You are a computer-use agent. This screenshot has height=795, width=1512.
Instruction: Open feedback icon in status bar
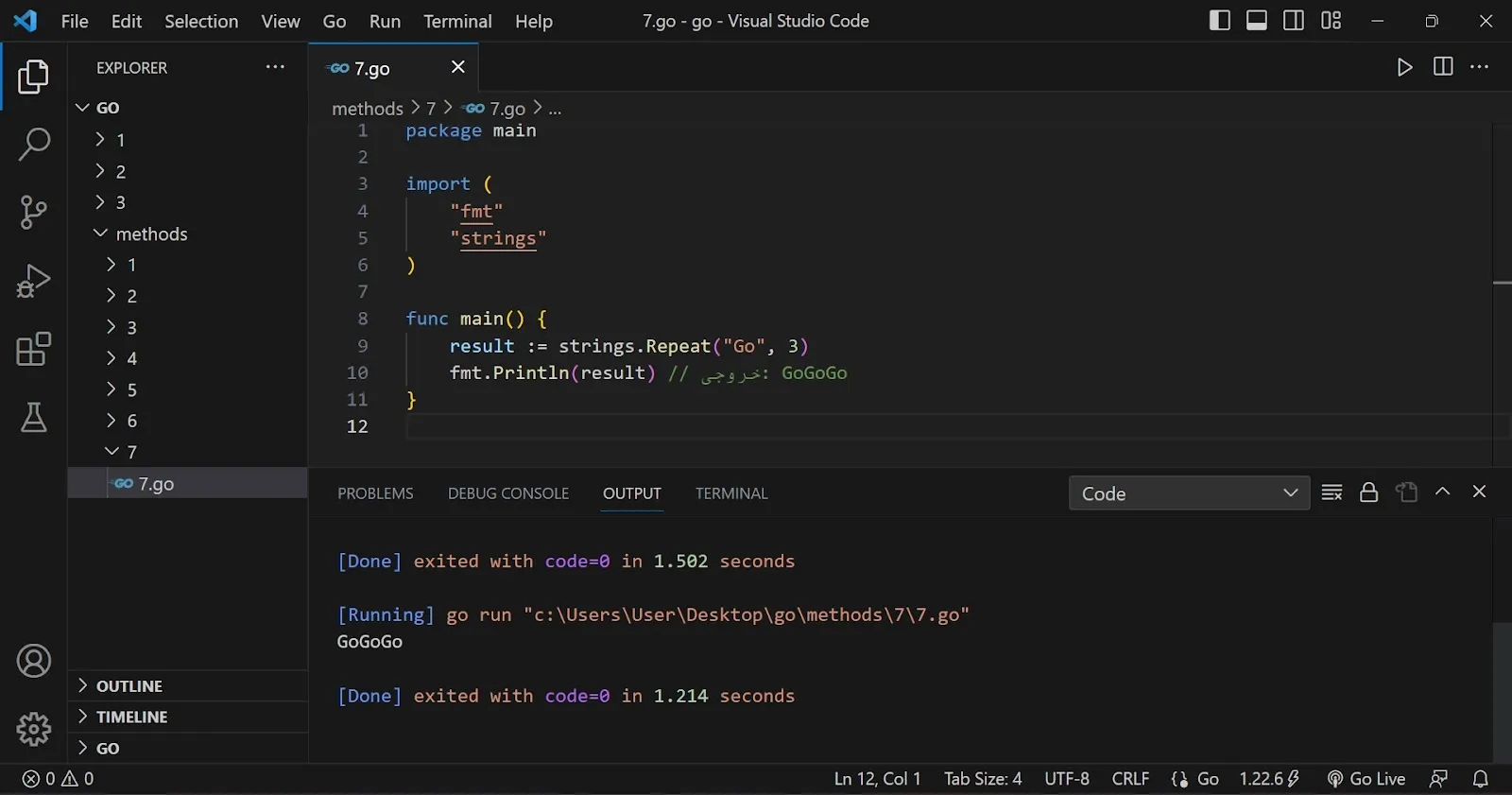[1438, 779]
